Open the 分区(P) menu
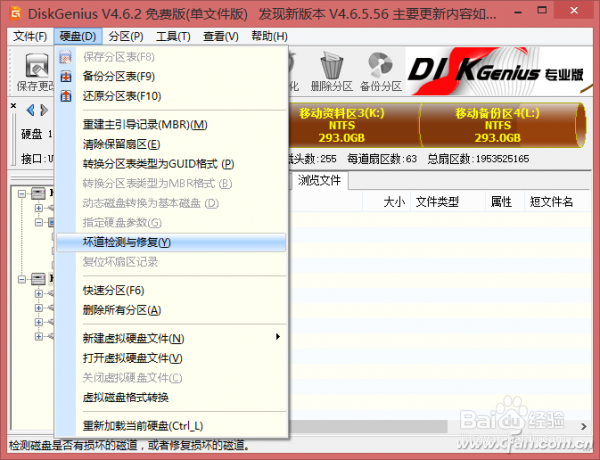This screenshot has width=600, height=460. [126, 36]
